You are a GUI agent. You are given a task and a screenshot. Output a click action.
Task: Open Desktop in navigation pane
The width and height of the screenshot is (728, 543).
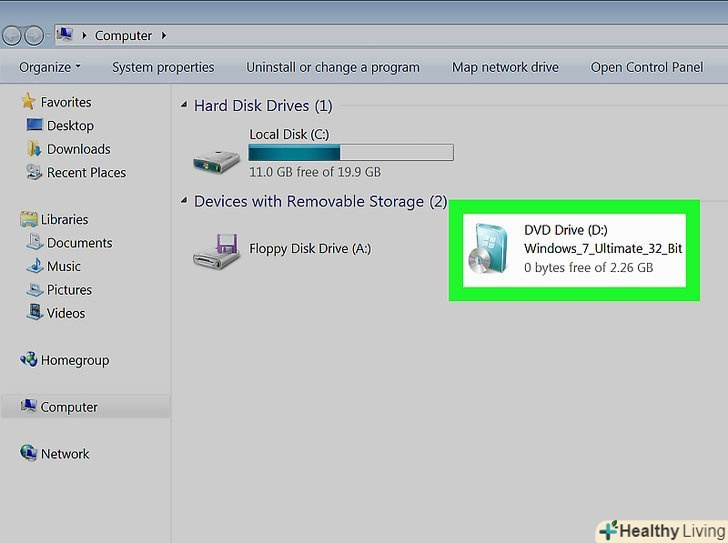tap(70, 126)
